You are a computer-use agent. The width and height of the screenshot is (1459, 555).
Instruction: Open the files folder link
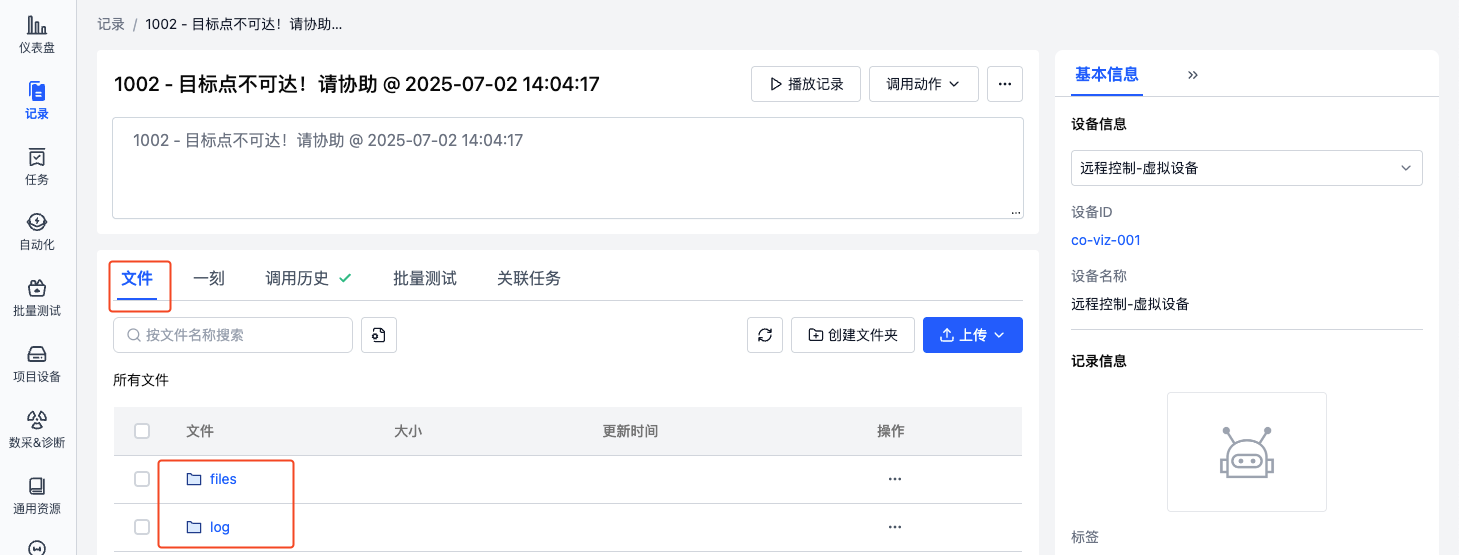223,479
